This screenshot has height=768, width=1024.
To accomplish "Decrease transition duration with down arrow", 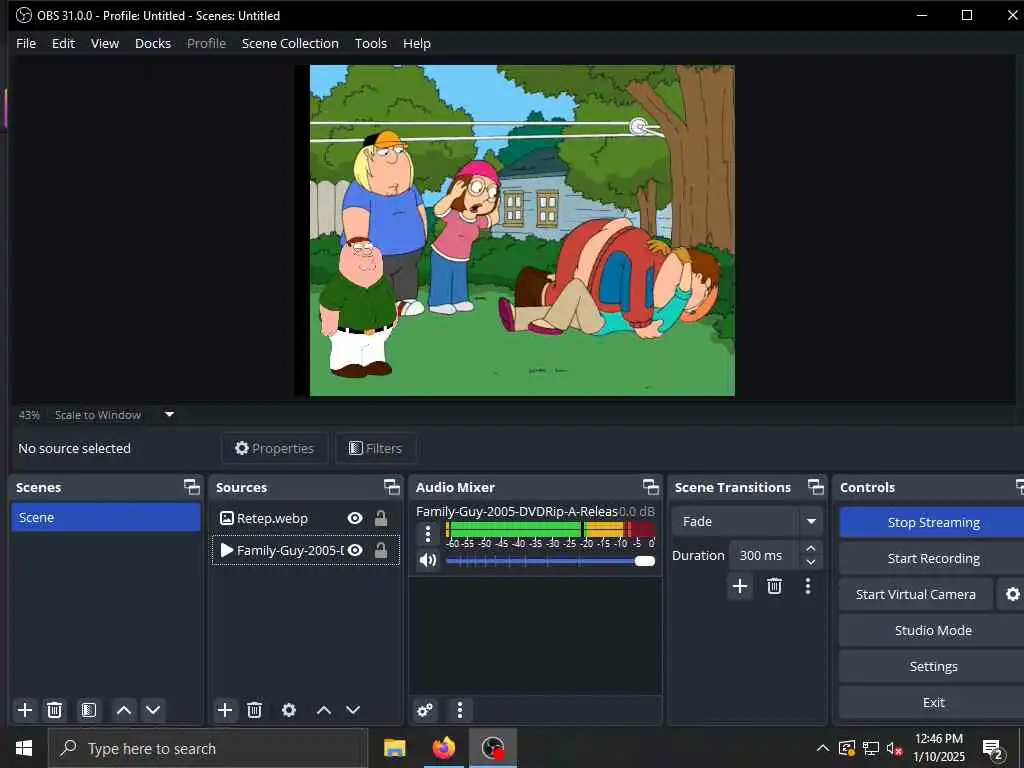I will coord(810,562).
